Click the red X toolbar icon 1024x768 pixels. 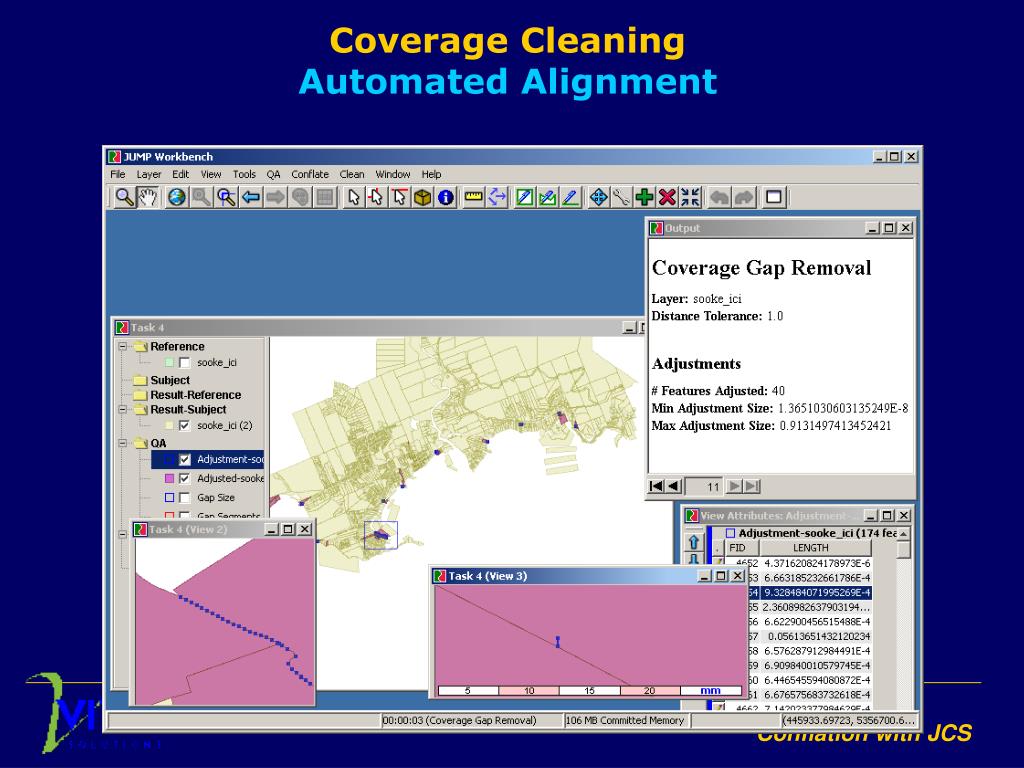pos(667,197)
